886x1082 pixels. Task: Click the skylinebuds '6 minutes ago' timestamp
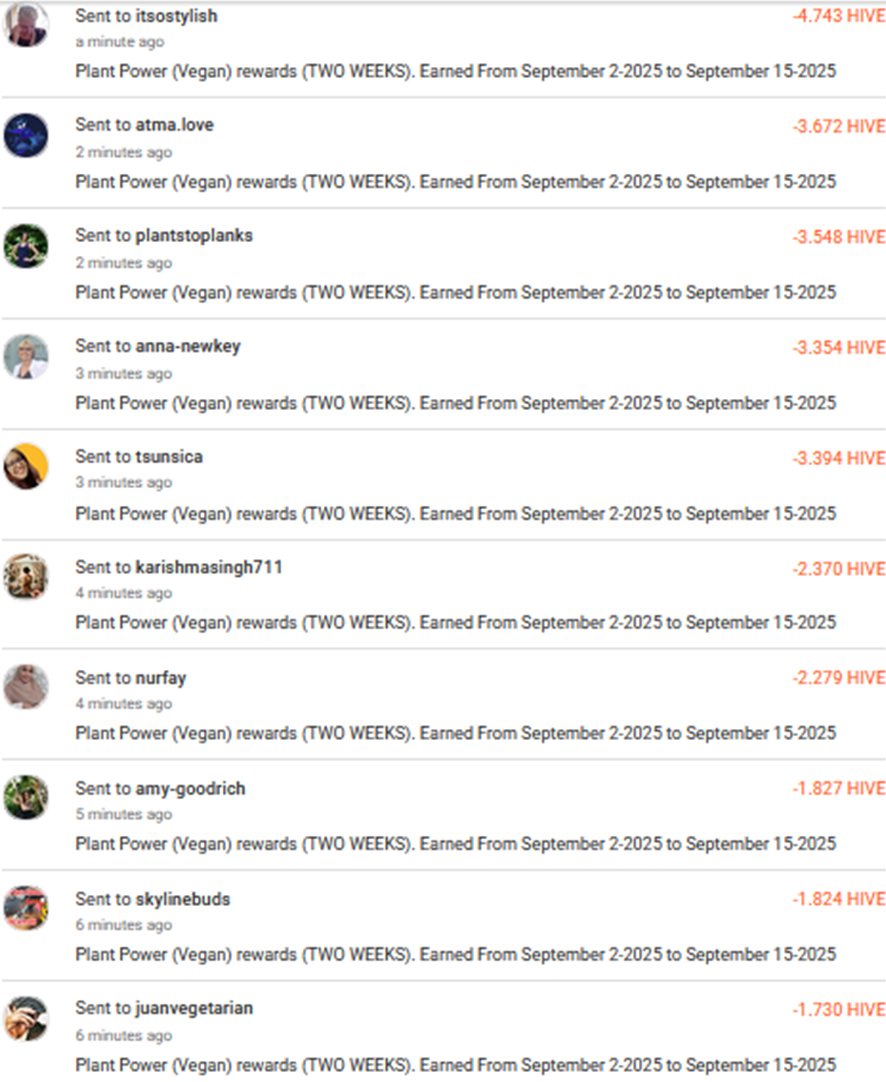click(124, 925)
